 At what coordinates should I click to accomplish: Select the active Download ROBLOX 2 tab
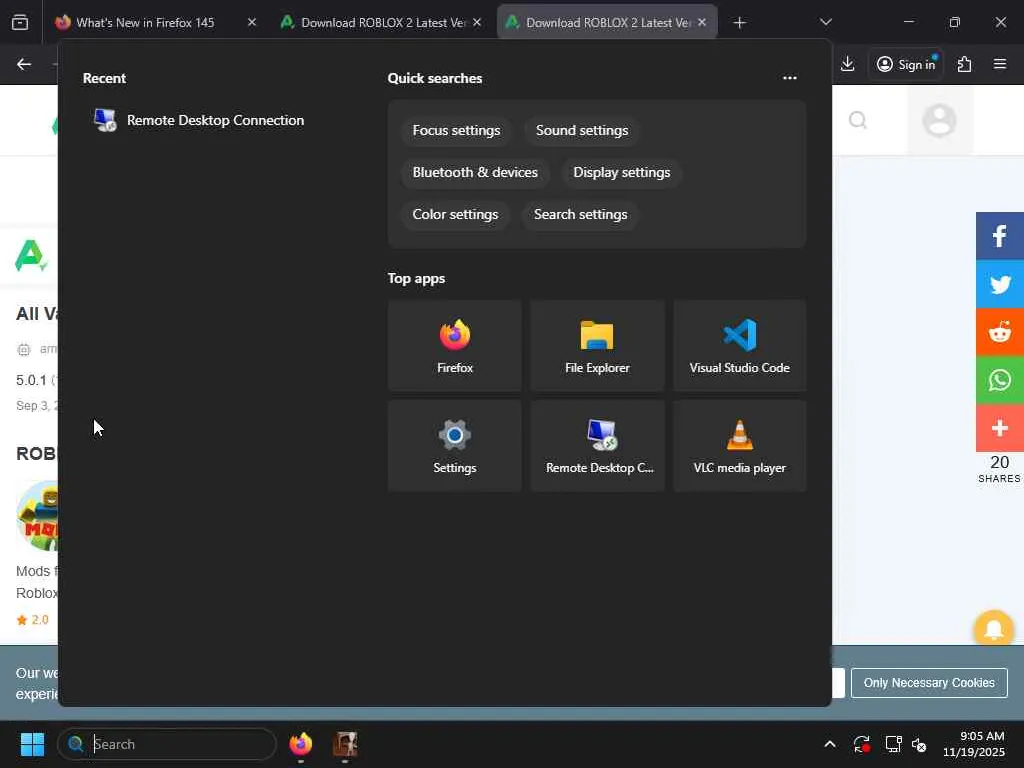pos(607,22)
